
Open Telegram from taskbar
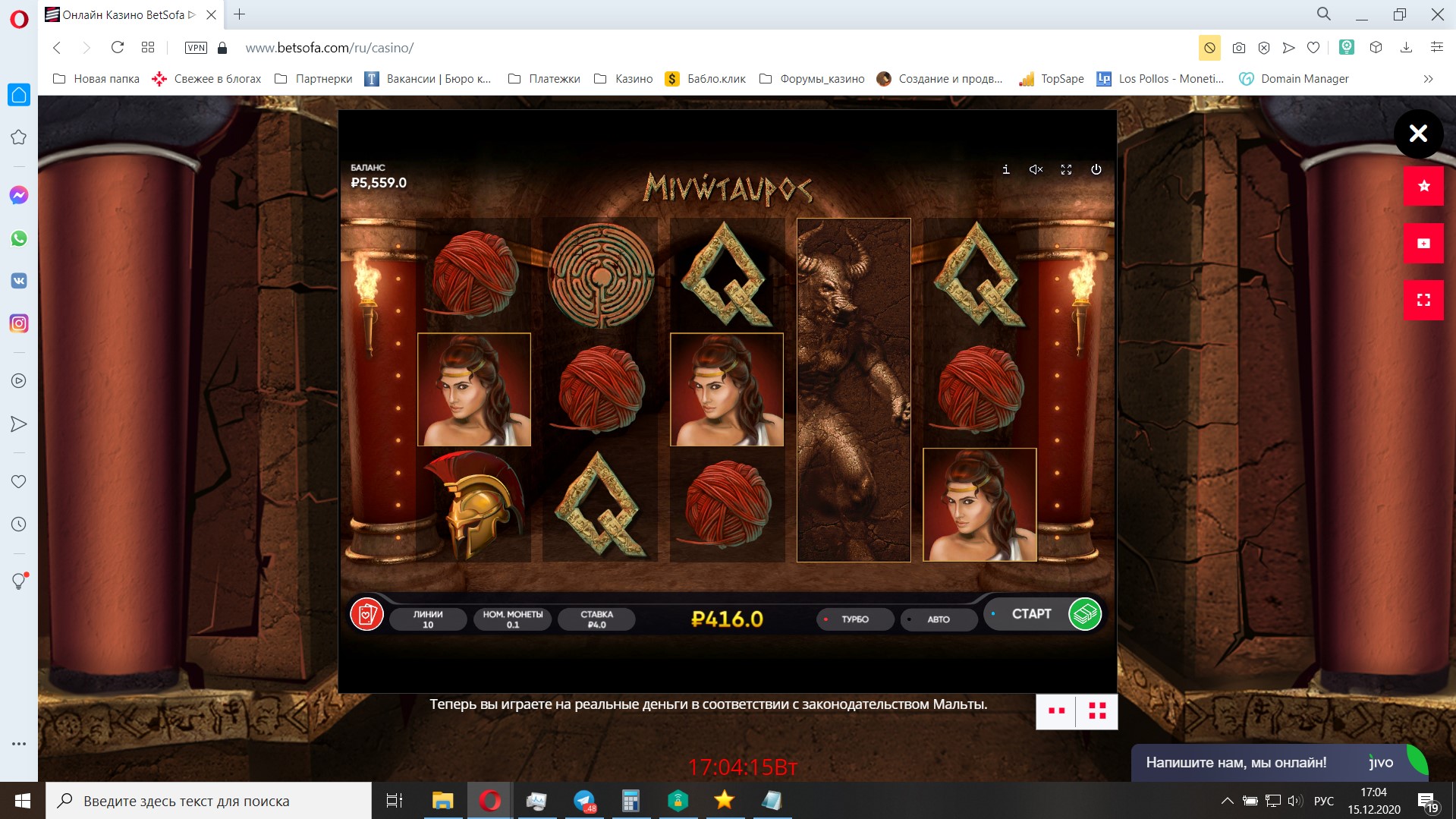coord(584,801)
